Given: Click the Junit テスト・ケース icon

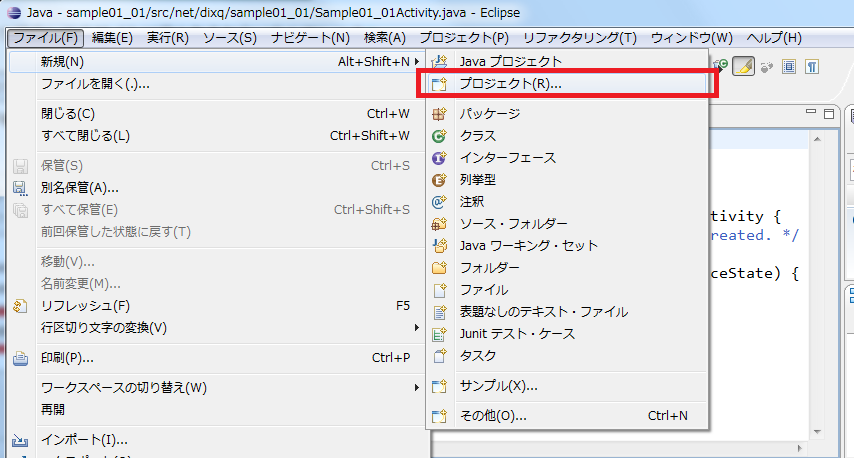Looking at the screenshot, I should click(440, 334).
